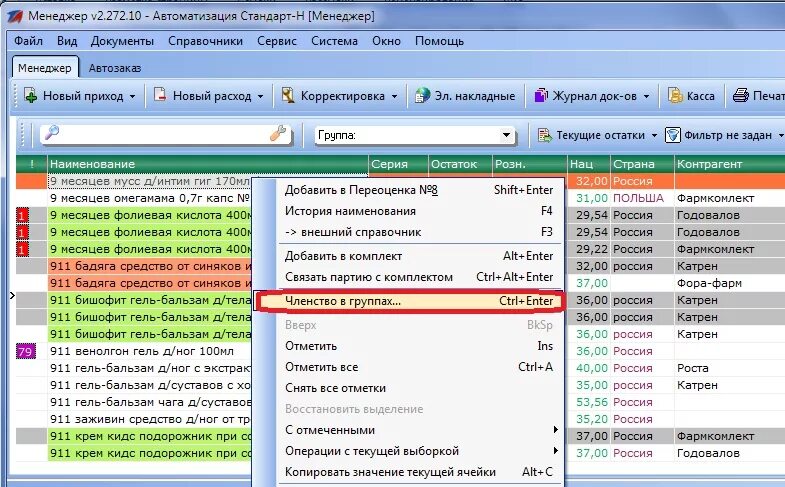Click the application logo in title bar
This screenshot has width=785, height=487.
tap(15, 16)
